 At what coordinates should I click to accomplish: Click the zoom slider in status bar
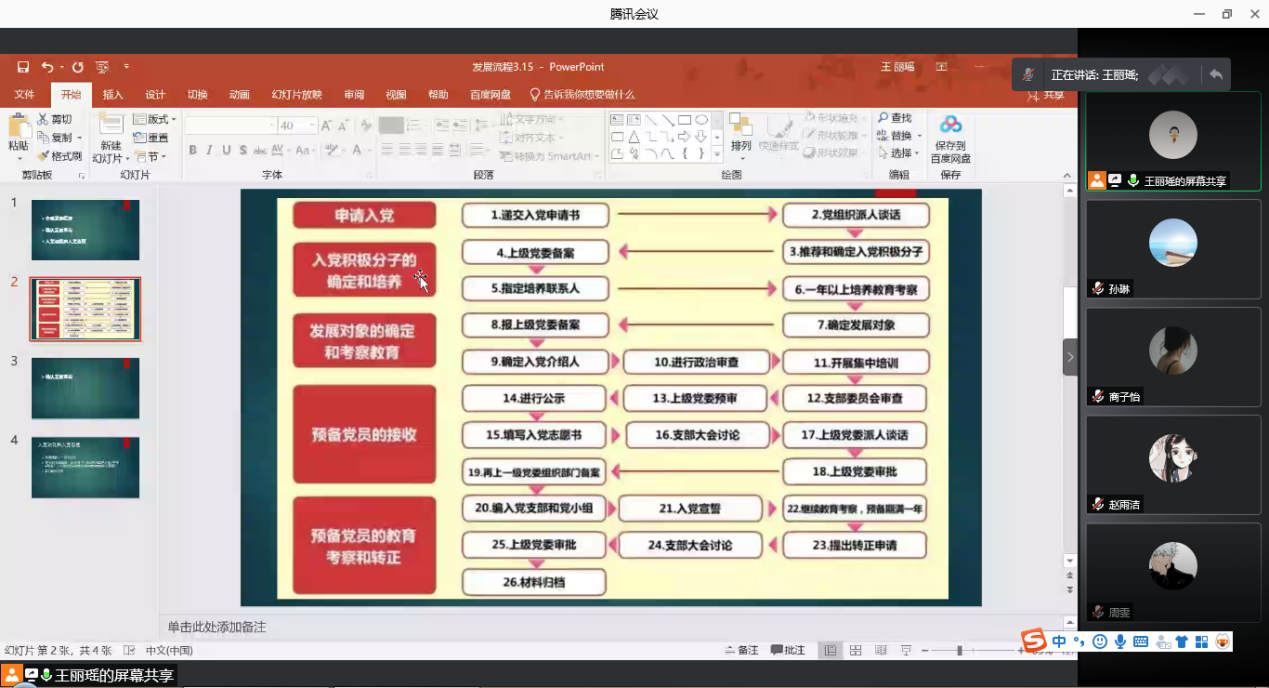coord(959,650)
